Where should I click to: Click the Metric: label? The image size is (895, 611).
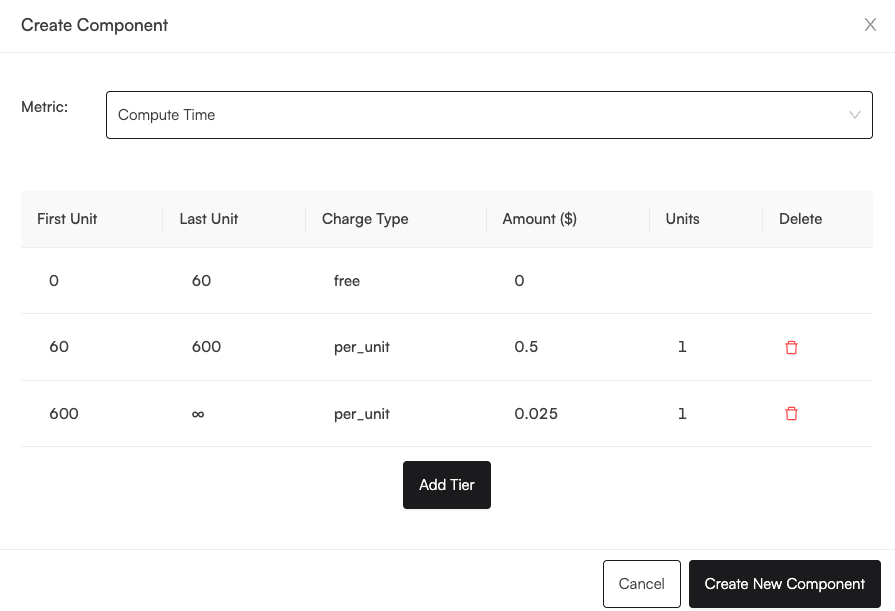[x=45, y=107]
